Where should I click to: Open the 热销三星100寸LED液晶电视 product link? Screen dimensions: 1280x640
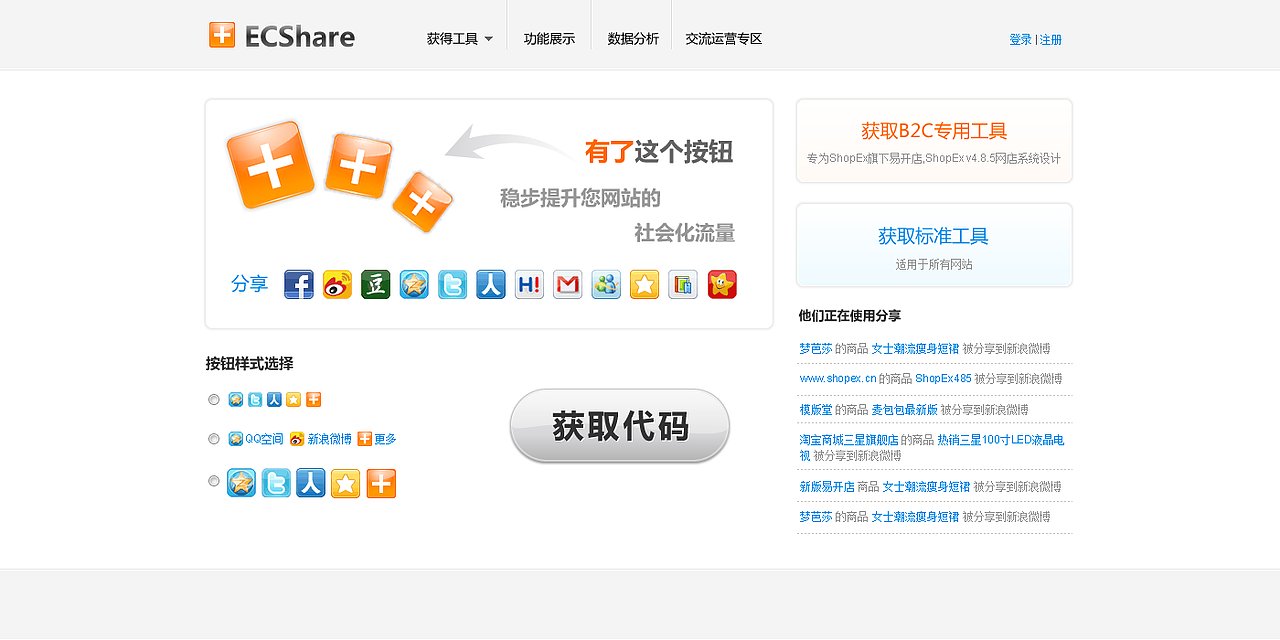pyautogui.click(x=931, y=448)
